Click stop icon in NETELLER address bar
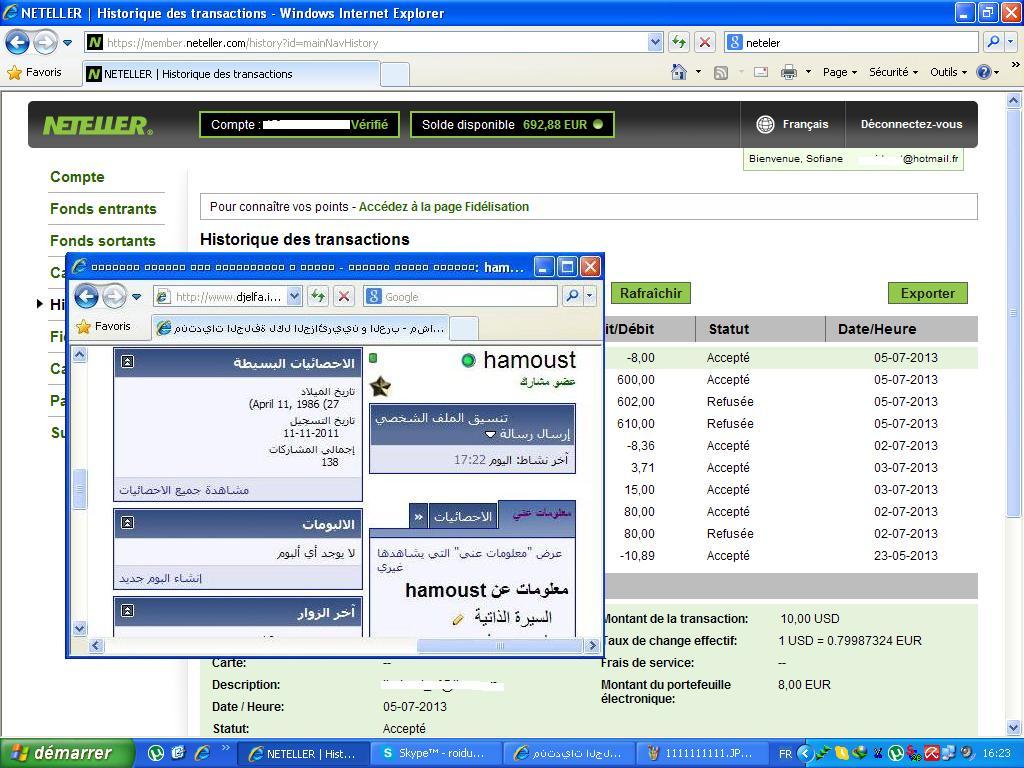This screenshot has width=1024, height=768. coord(705,42)
